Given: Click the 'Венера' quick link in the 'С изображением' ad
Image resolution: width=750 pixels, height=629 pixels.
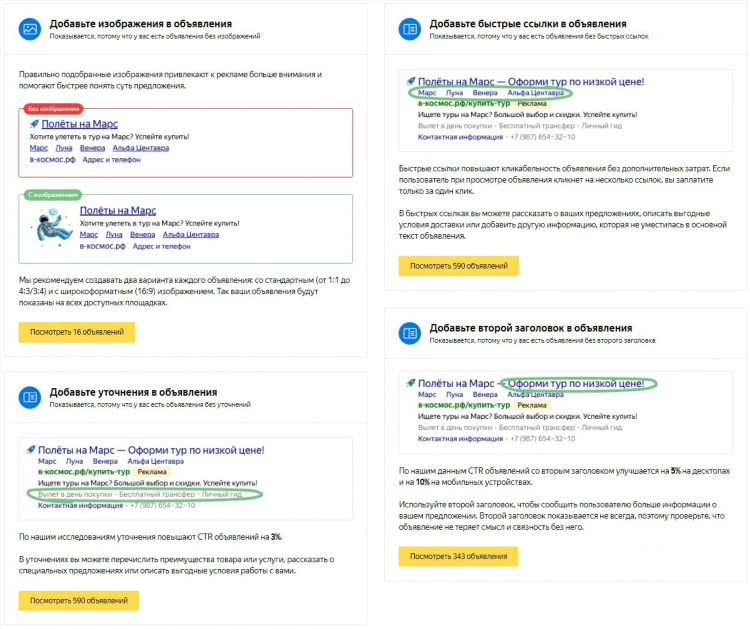Looking at the screenshot, I should [x=143, y=234].
